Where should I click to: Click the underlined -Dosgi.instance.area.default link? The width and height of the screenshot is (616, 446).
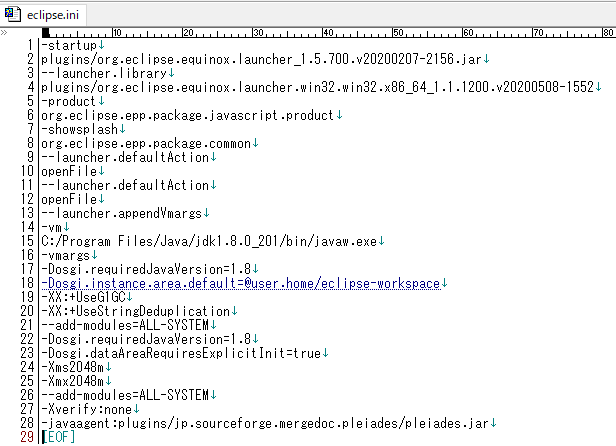coord(240,283)
